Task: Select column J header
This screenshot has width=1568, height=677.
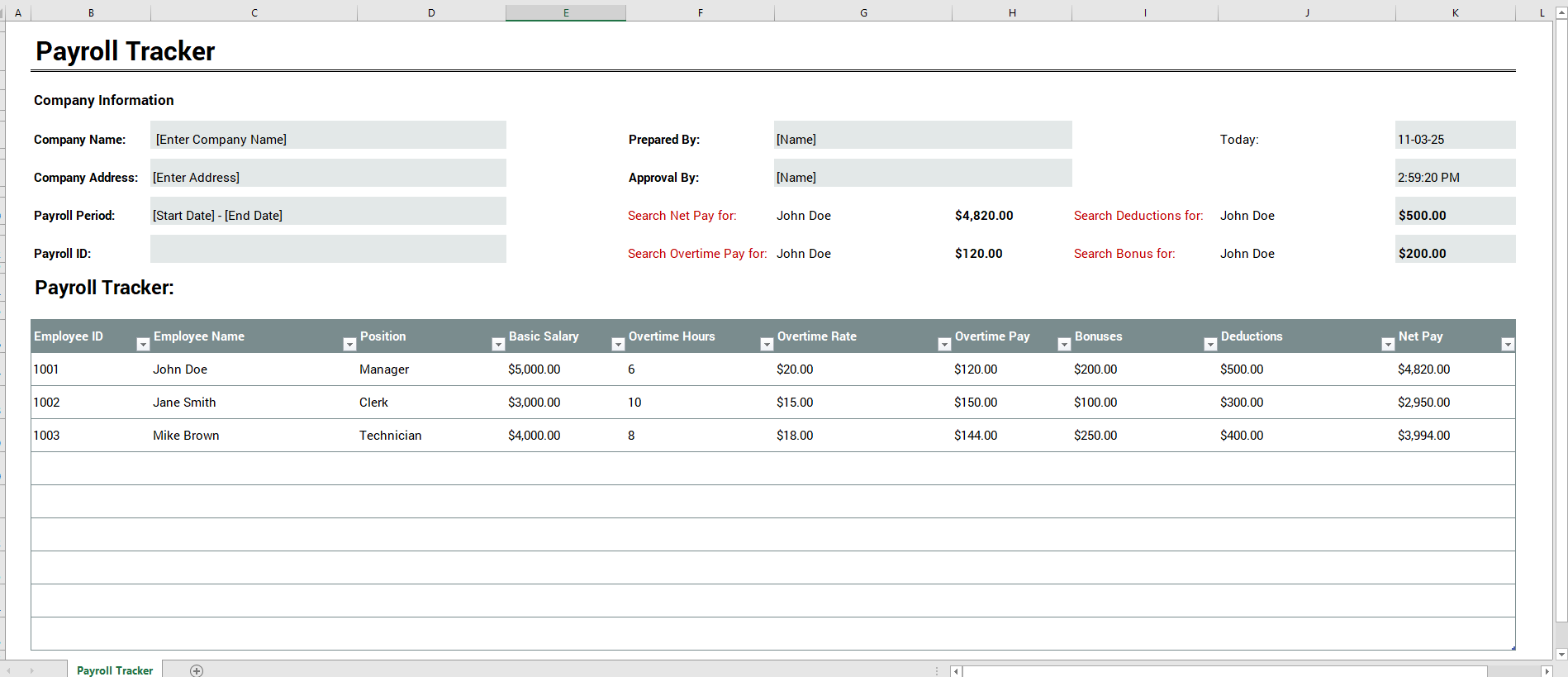Action: click(1307, 12)
